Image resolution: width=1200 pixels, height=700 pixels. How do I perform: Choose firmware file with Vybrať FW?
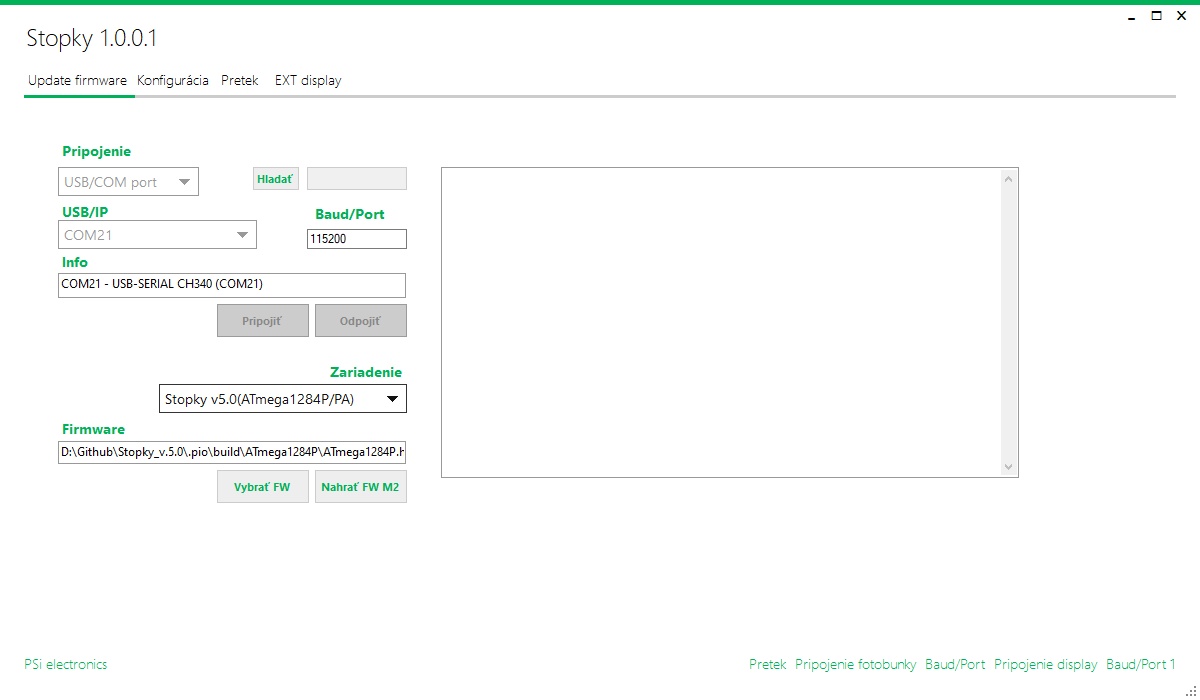pos(262,487)
